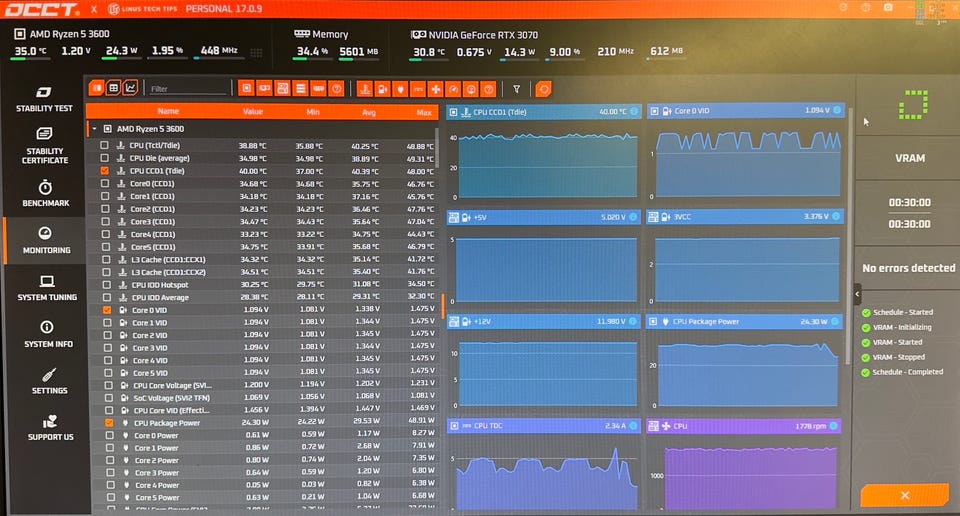Screen dimensions: 960x516
Task: Sort the table by Avg column
Action: tap(369, 112)
